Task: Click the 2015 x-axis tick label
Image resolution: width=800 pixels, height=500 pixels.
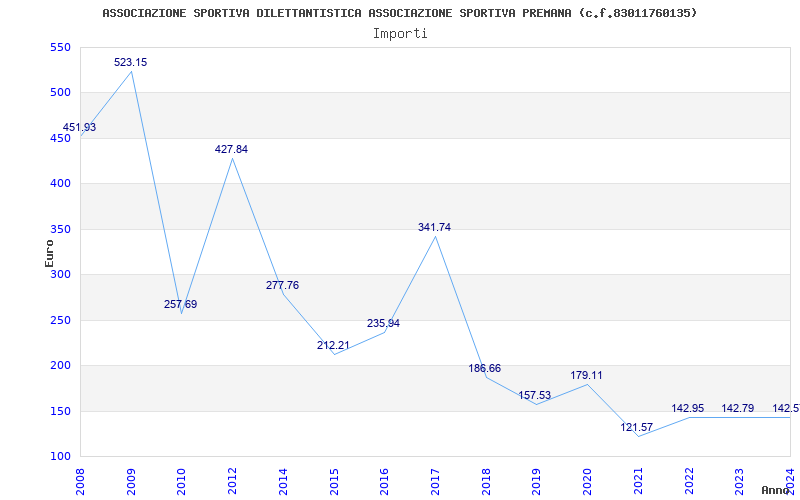Action: coord(334,482)
